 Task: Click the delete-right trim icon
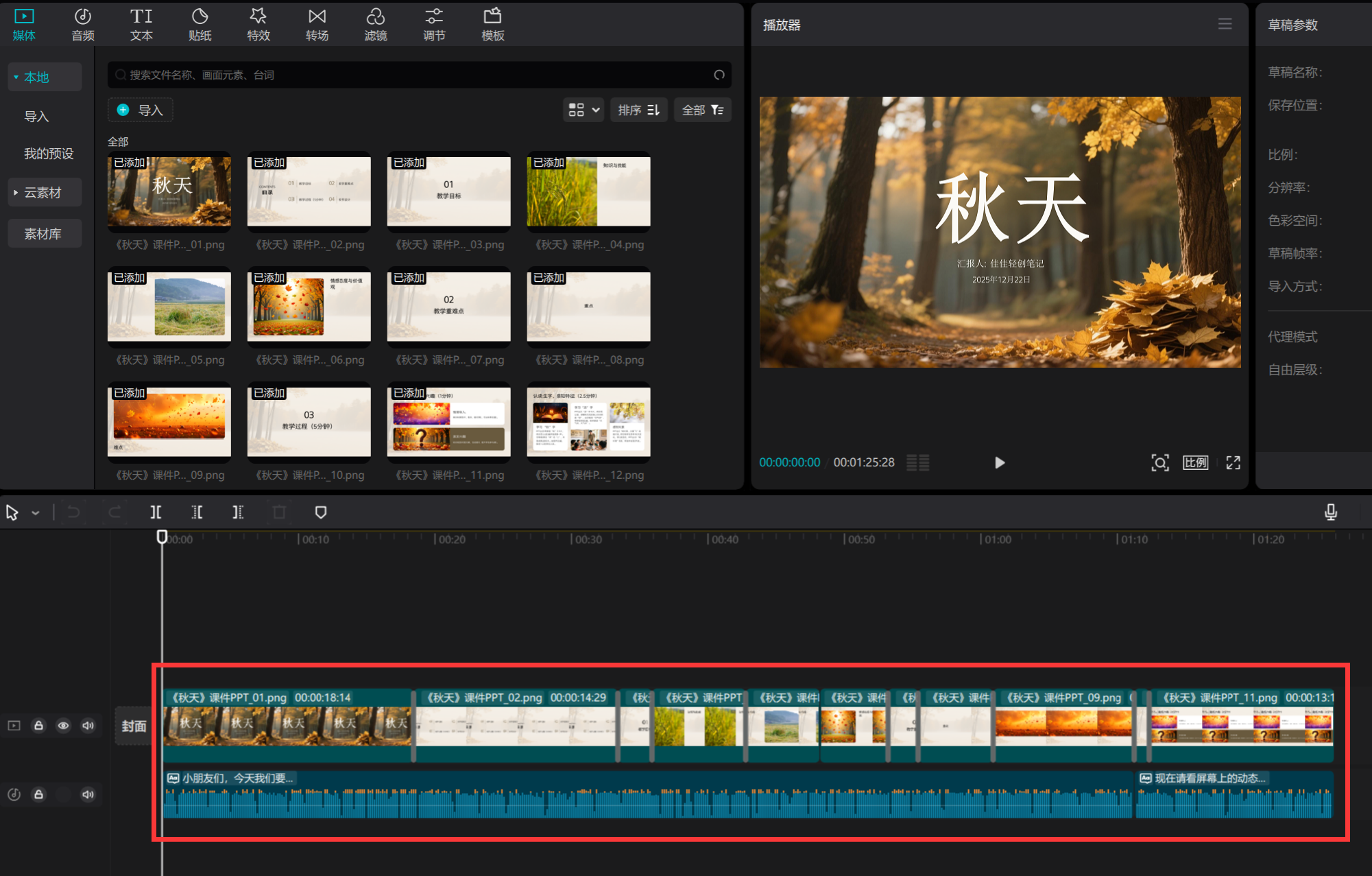click(238, 512)
